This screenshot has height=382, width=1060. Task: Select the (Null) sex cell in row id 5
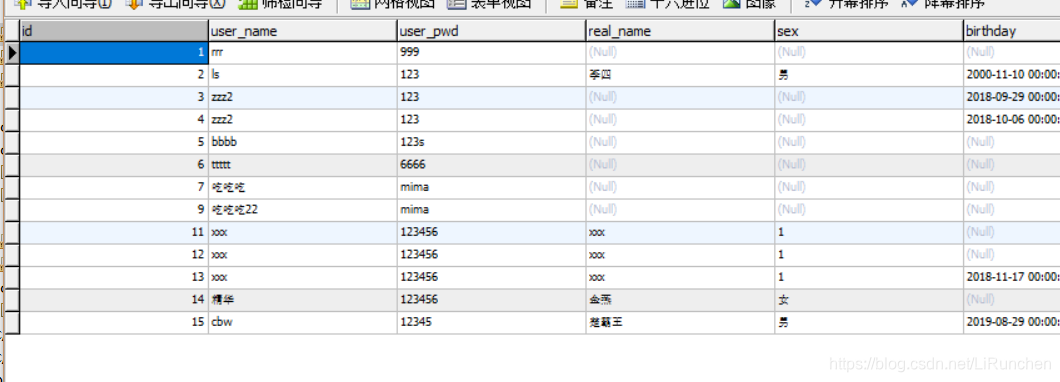tap(869, 142)
